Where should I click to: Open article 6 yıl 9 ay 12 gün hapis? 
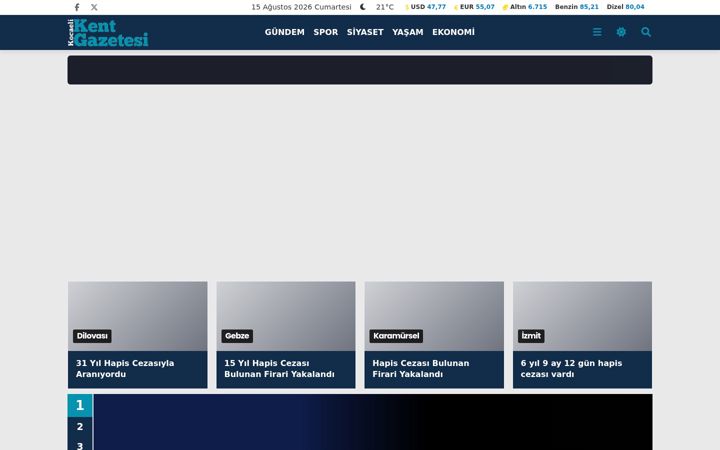[571, 369]
